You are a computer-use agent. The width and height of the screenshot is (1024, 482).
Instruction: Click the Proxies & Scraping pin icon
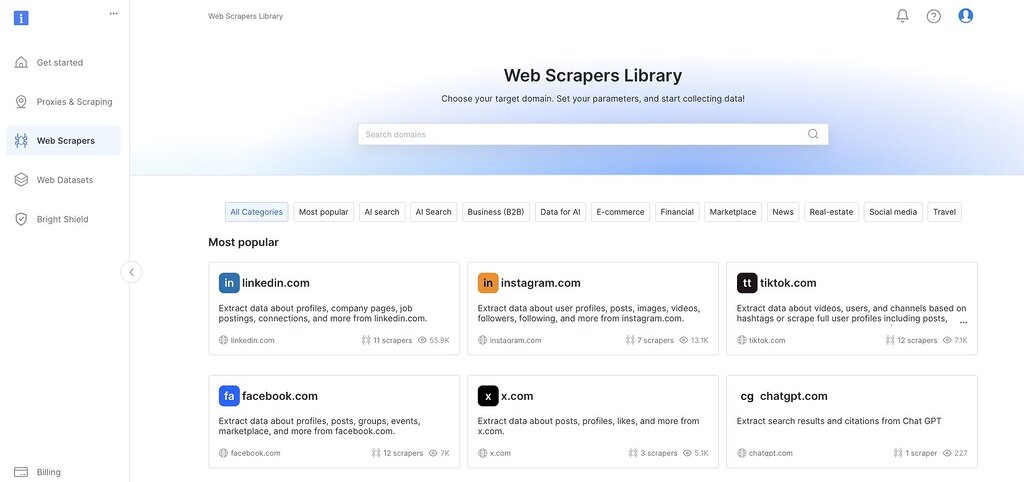click(21, 102)
